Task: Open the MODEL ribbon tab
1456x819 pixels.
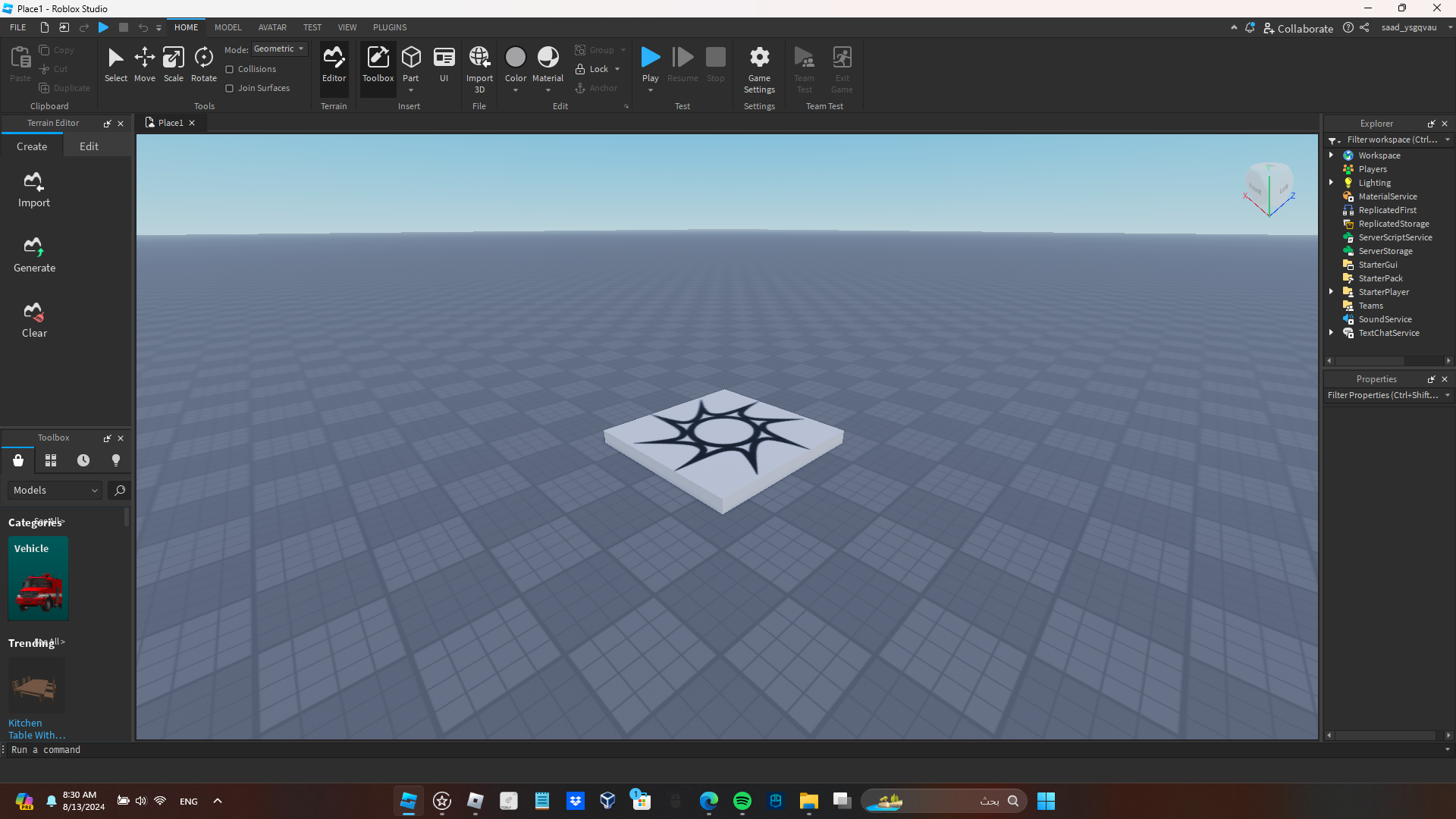Action: 227,27
